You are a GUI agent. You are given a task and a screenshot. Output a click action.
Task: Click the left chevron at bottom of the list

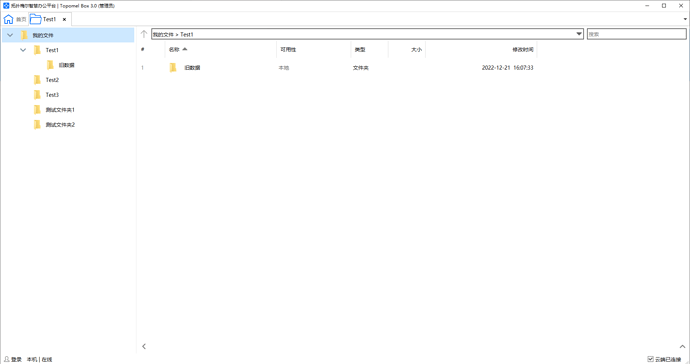(x=144, y=346)
